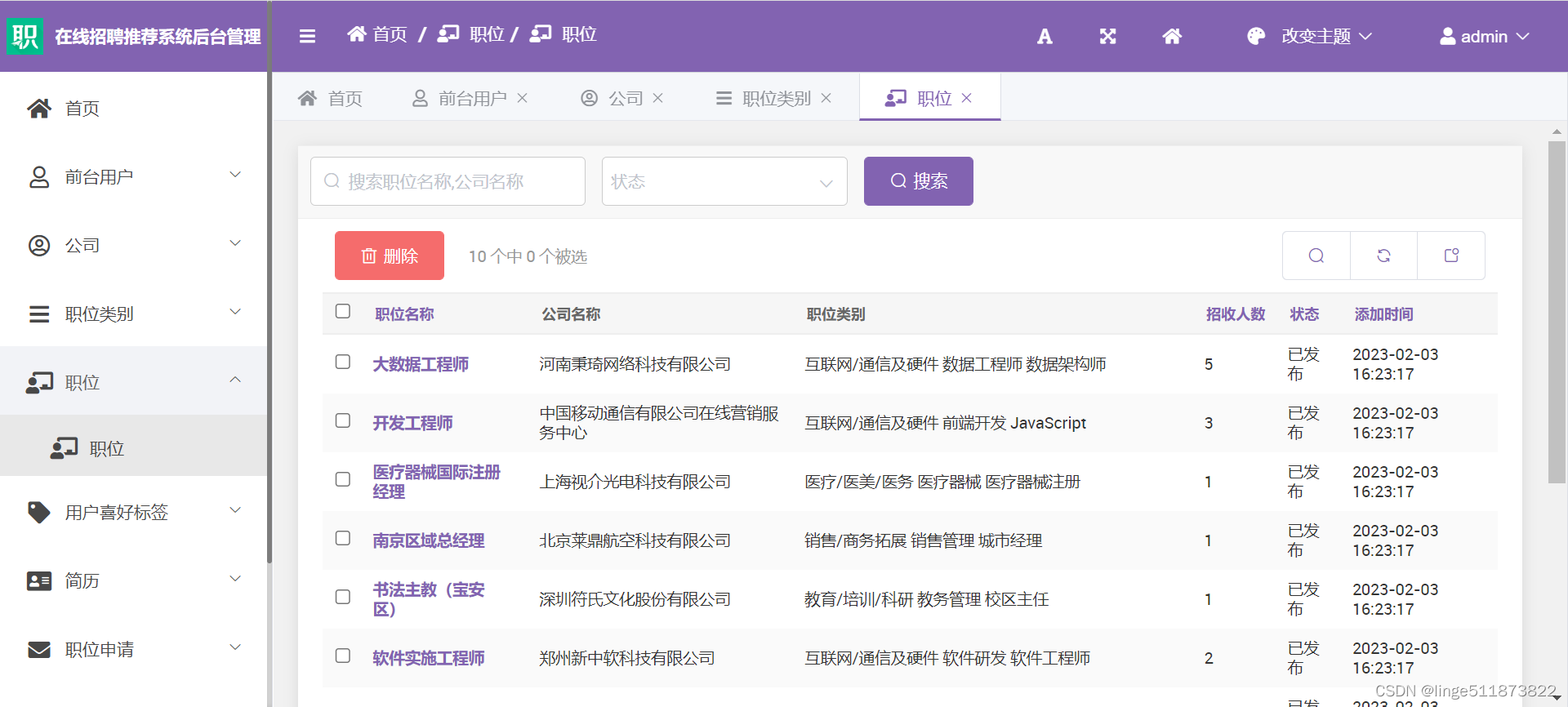Toggle the select-all checkbox in table header
This screenshot has width=1568, height=707.
tap(343, 311)
